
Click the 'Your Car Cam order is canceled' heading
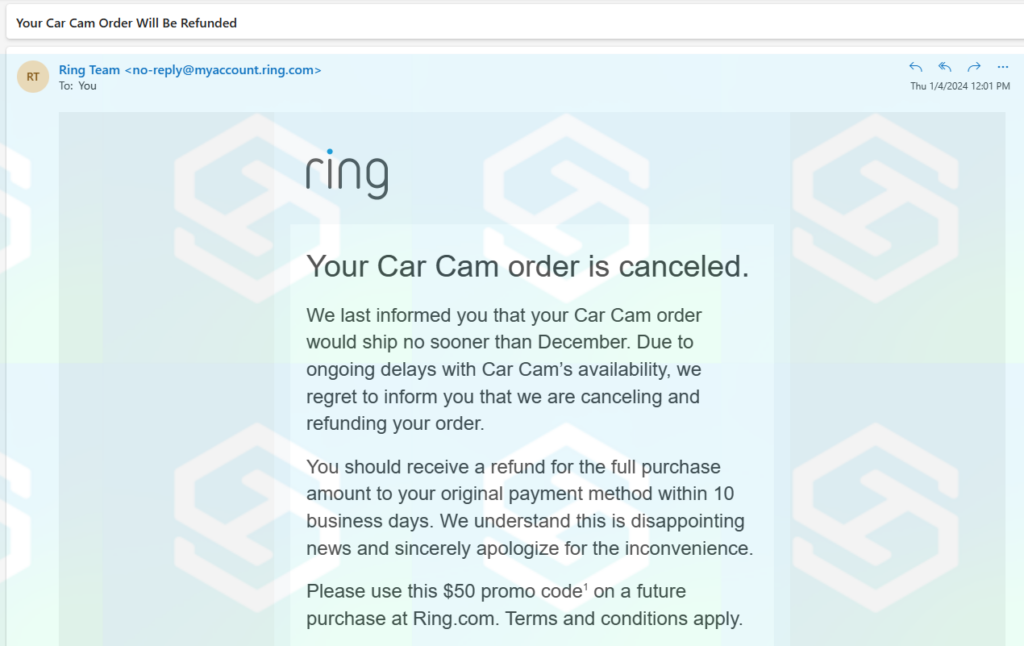tap(527, 267)
